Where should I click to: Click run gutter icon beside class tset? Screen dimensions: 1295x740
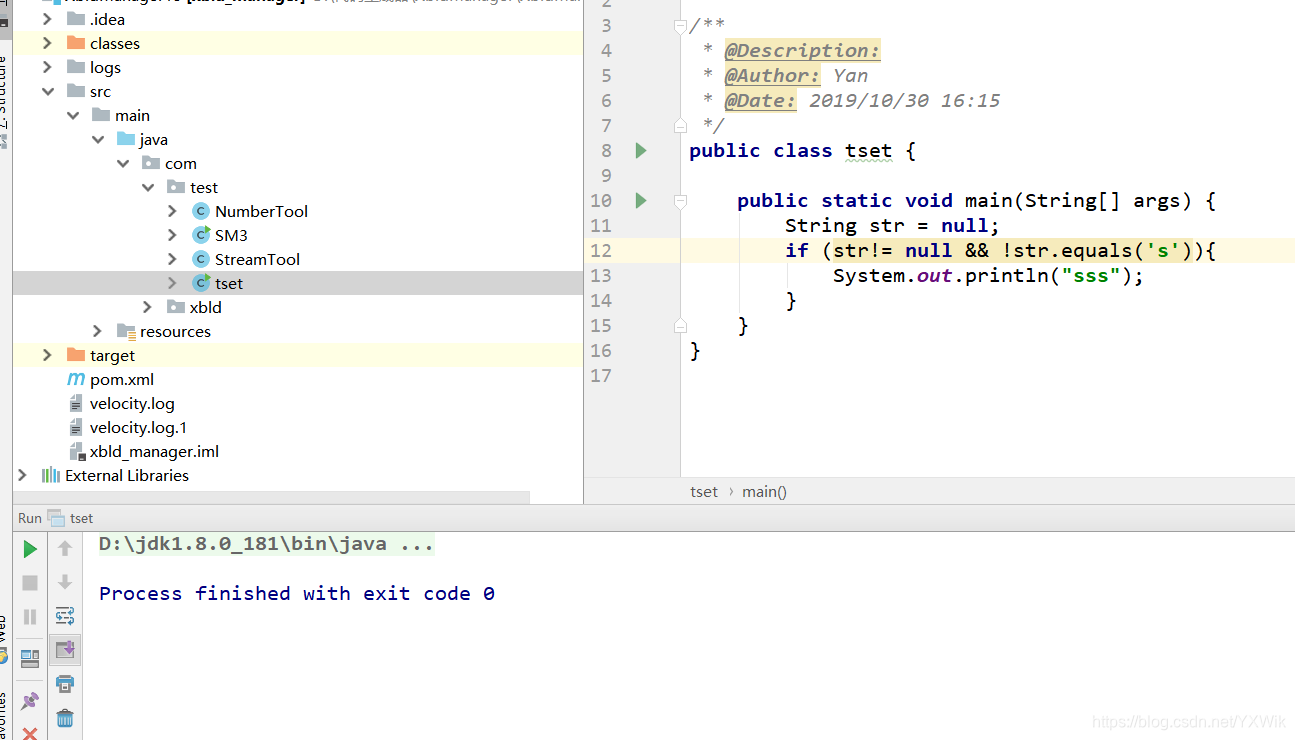(x=641, y=151)
